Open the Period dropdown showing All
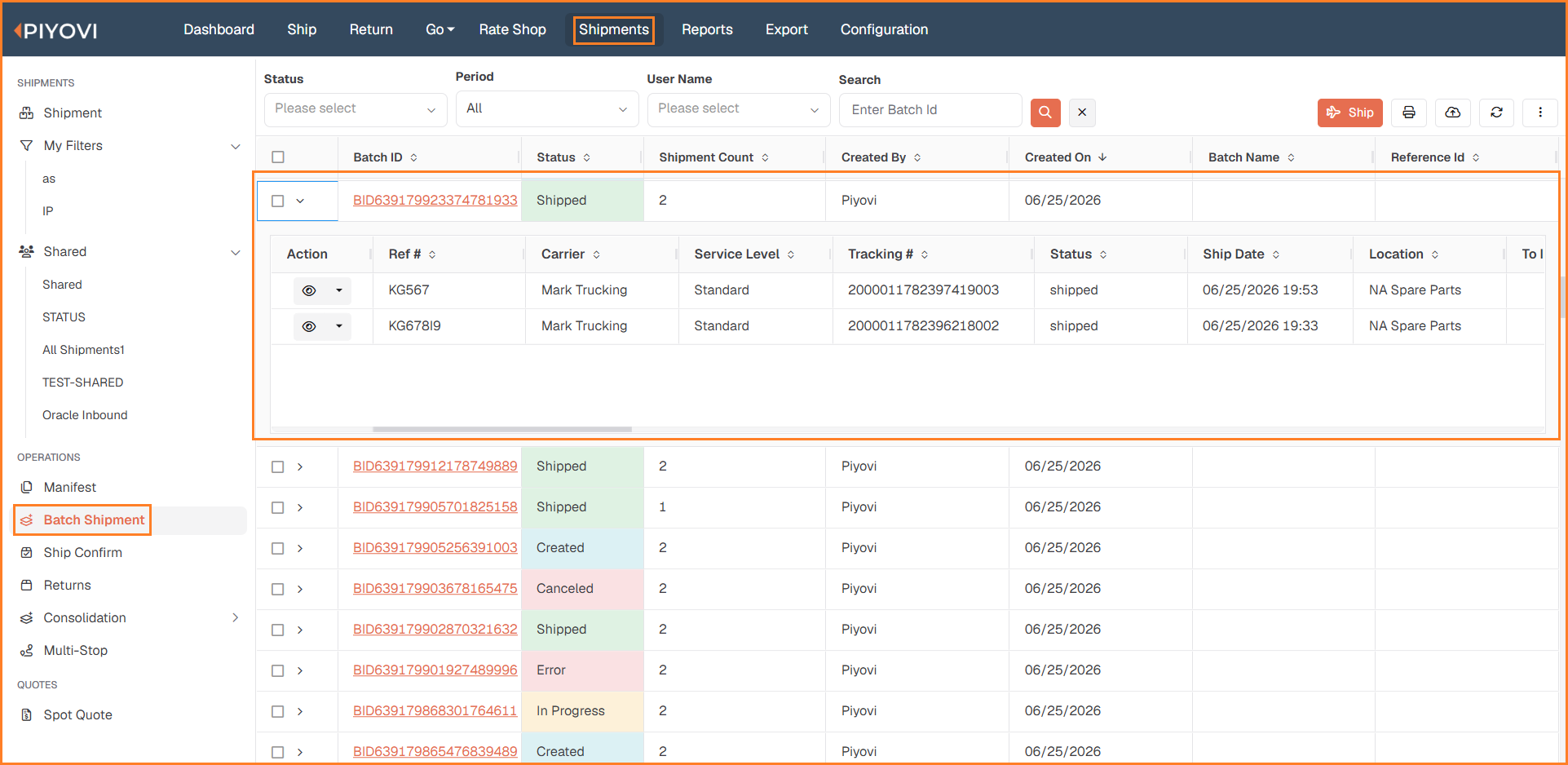The width and height of the screenshot is (1568, 765). point(546,109)
